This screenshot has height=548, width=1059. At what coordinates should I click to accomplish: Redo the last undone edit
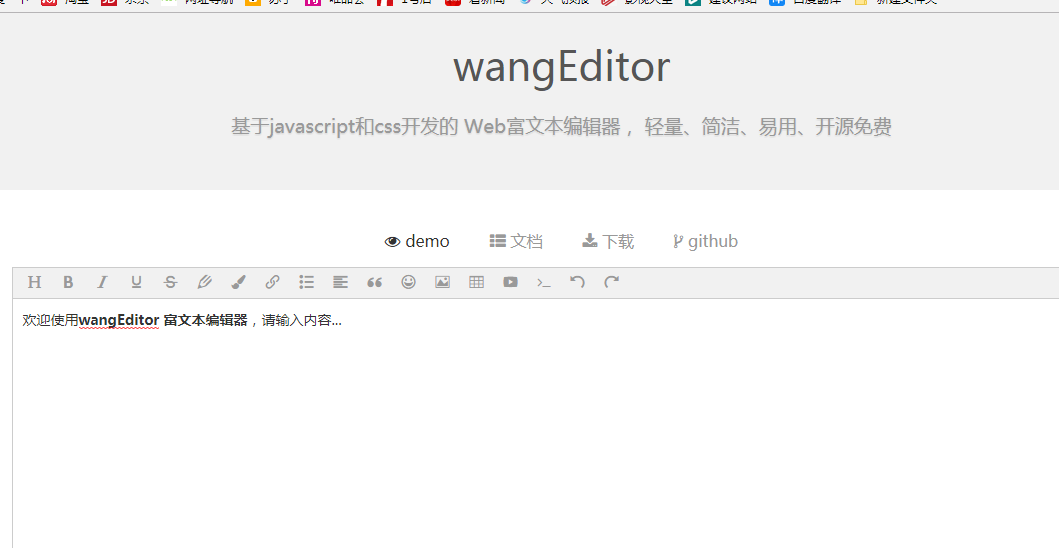coord(611,282)
